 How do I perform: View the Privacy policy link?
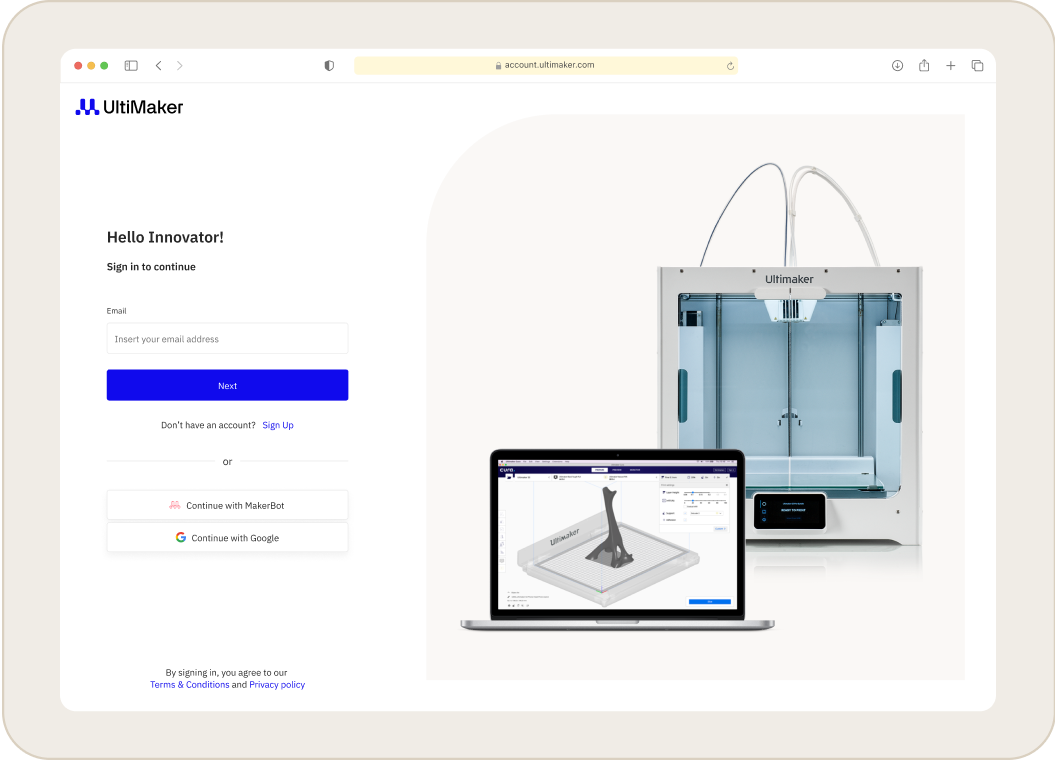coord(277,684)
